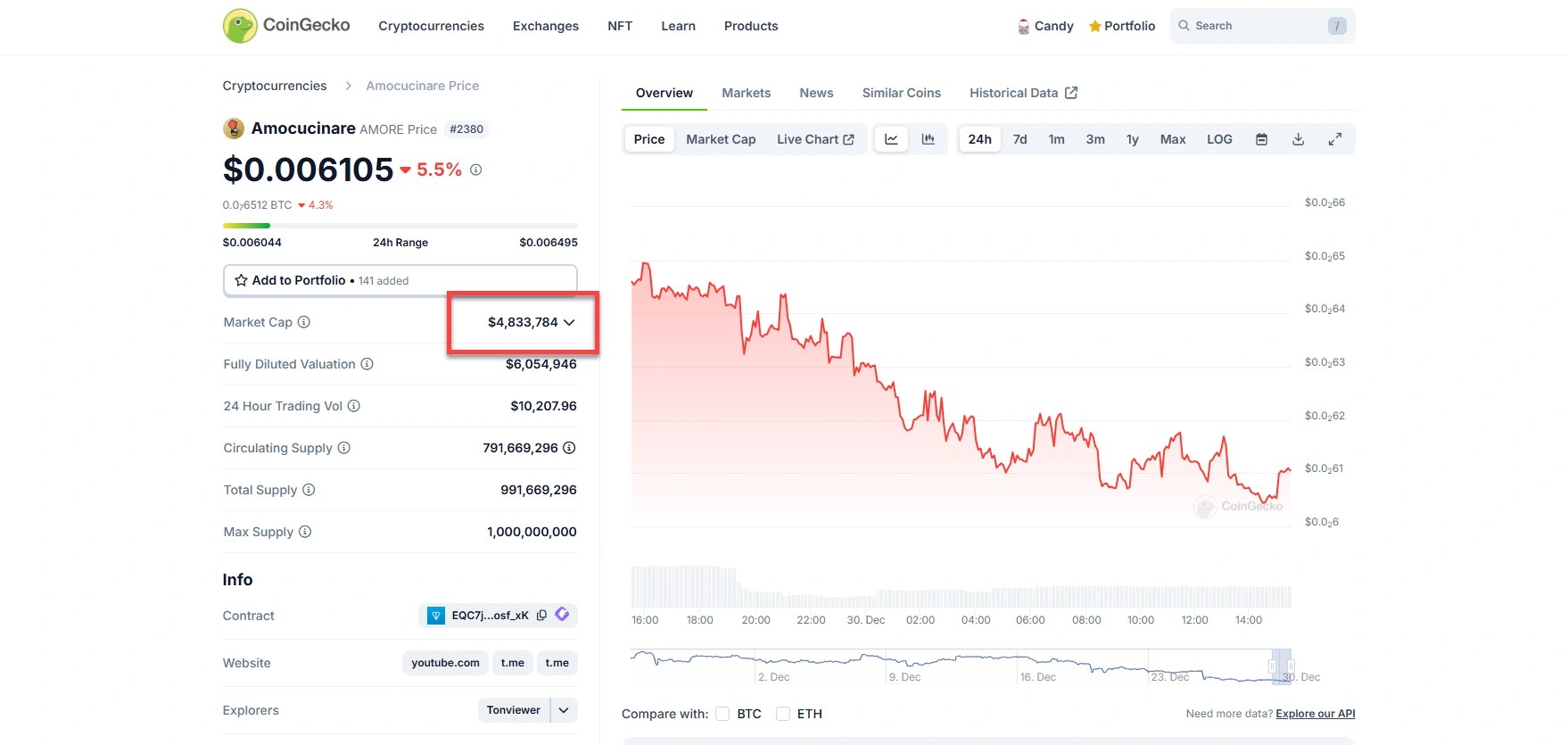Click Market Cap info icon
Image resolution: width=1568 pixels, height=745 pixels.
(304, 322)
